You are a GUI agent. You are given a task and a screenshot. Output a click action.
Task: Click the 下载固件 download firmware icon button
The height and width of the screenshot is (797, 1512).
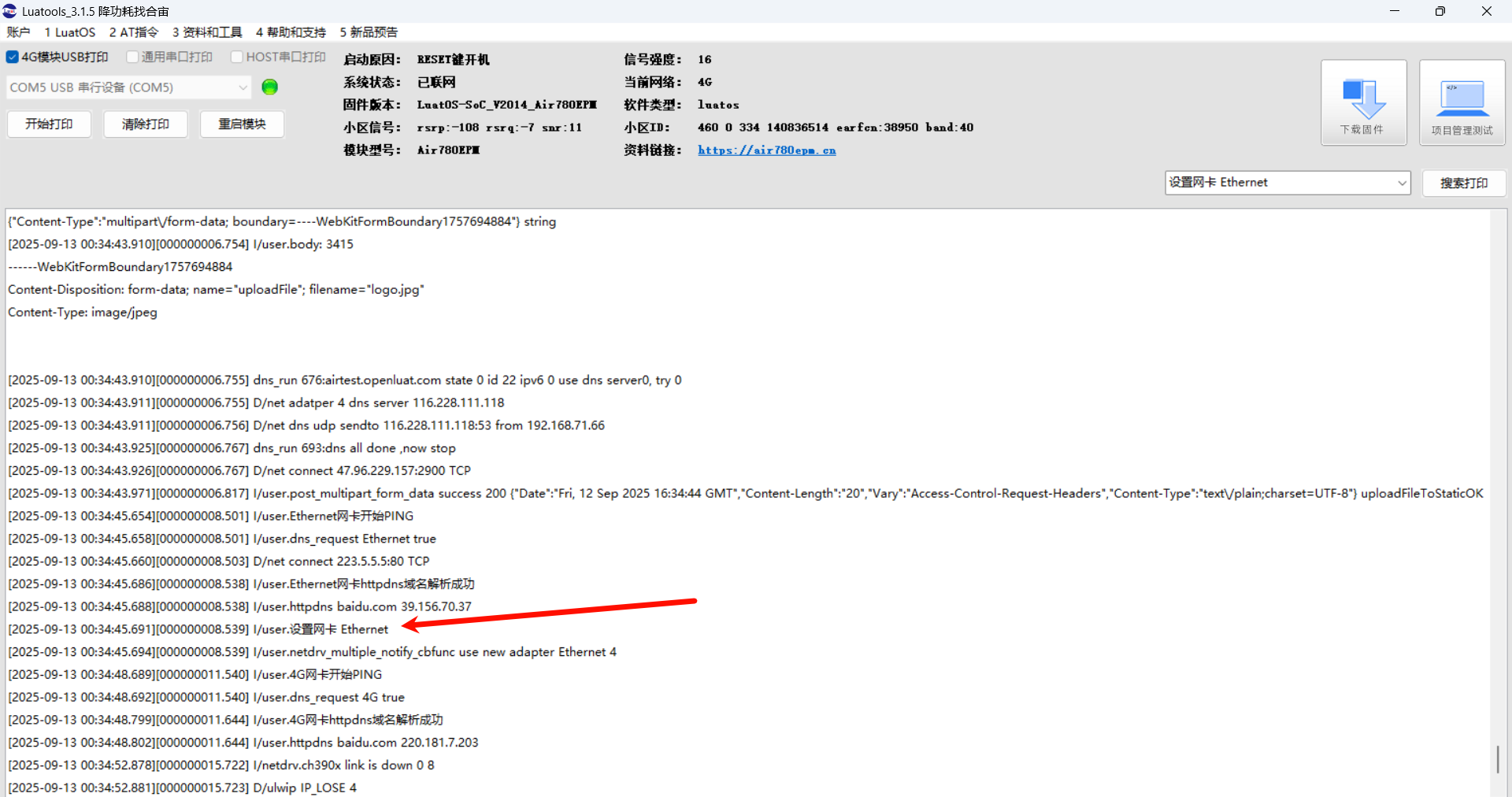click(x=1363, y=102)
